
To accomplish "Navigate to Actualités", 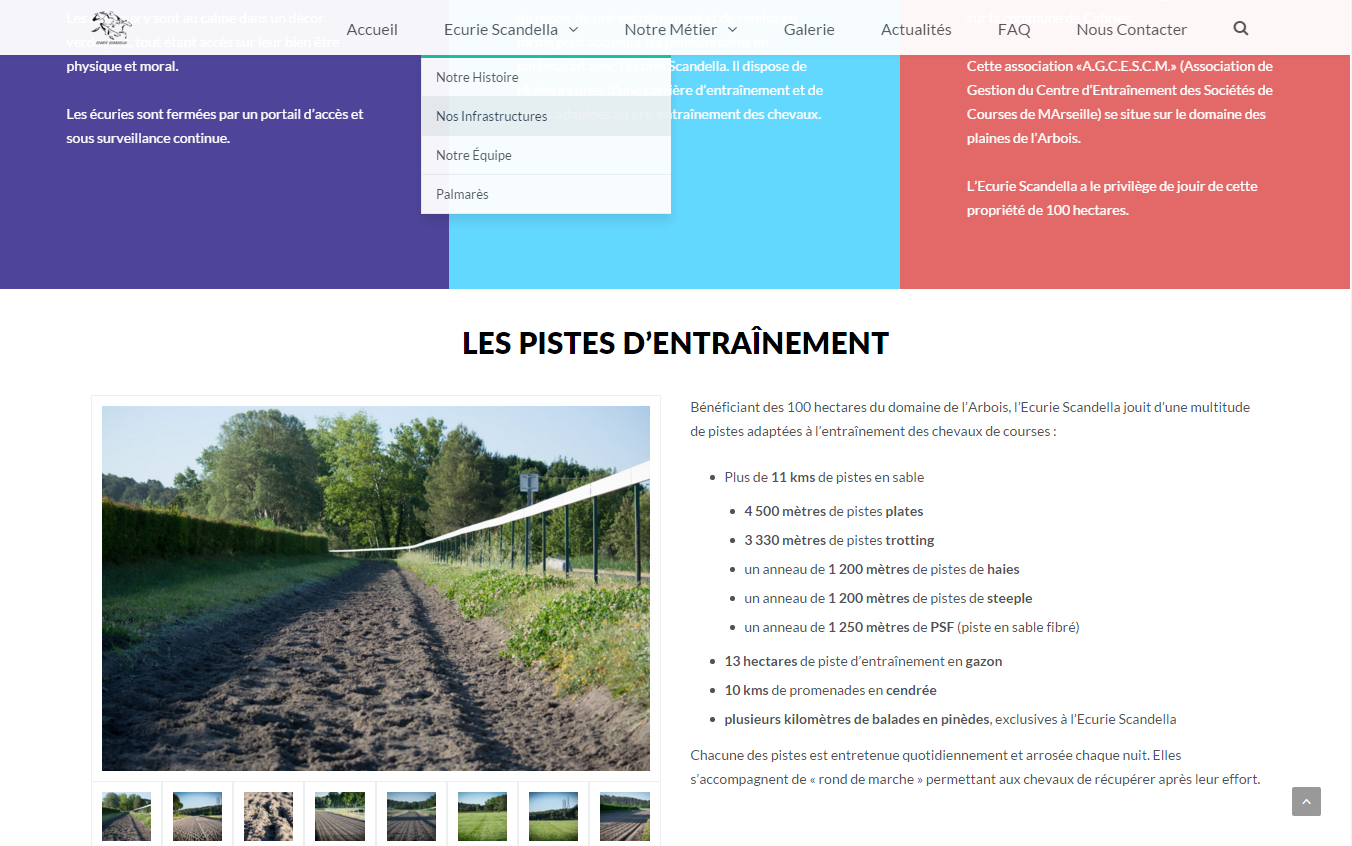I will click(916, 29).
